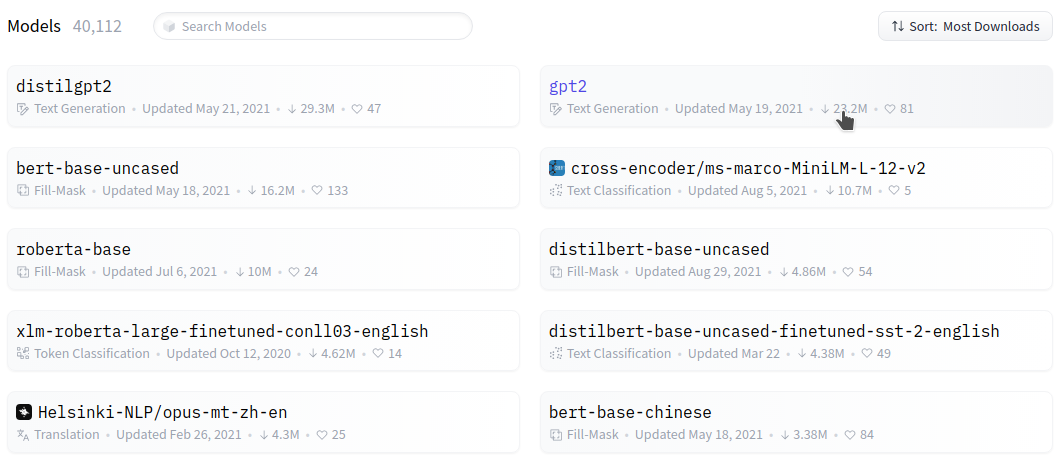Click the heart icon on bert-base-chinese card
The image size is (1059, 460).
pos(850,434)
